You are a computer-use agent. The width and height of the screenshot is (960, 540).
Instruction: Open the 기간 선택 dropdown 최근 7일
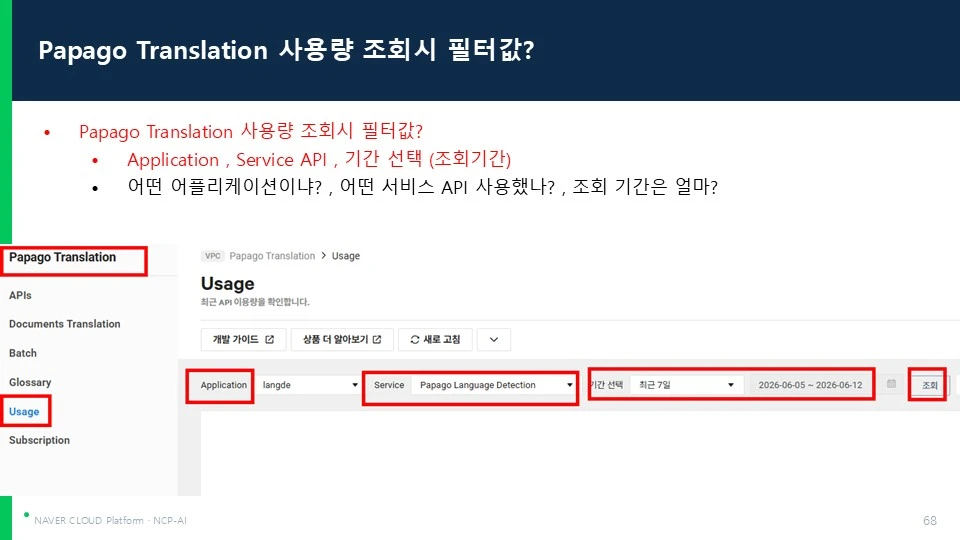point(686,385)
